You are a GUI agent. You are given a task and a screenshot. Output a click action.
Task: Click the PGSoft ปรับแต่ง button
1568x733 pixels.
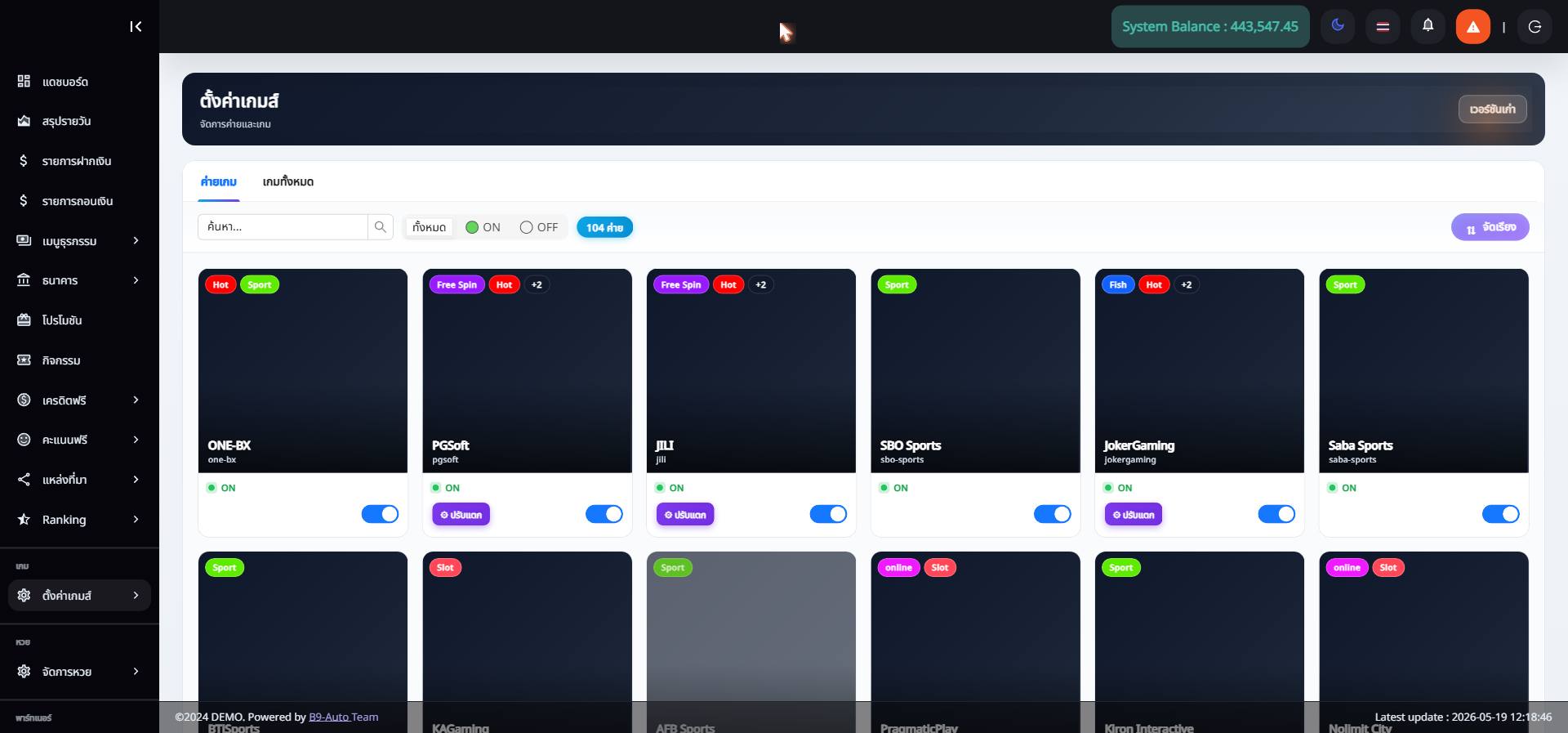coord(461,515)
